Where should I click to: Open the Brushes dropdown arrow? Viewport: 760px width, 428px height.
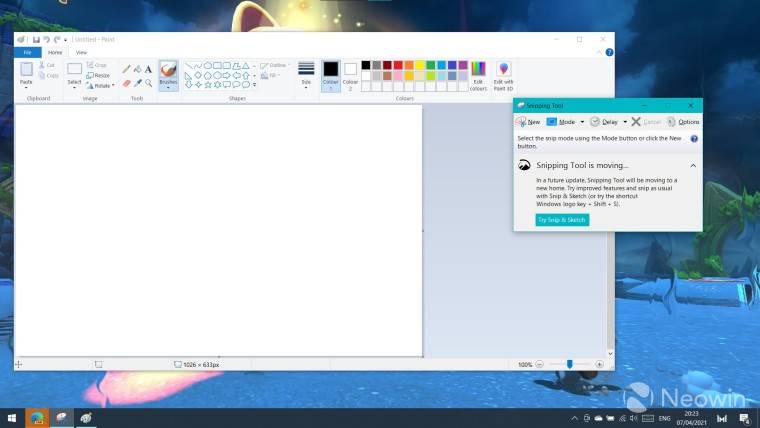pyautogui.click(x=168, y=88)
